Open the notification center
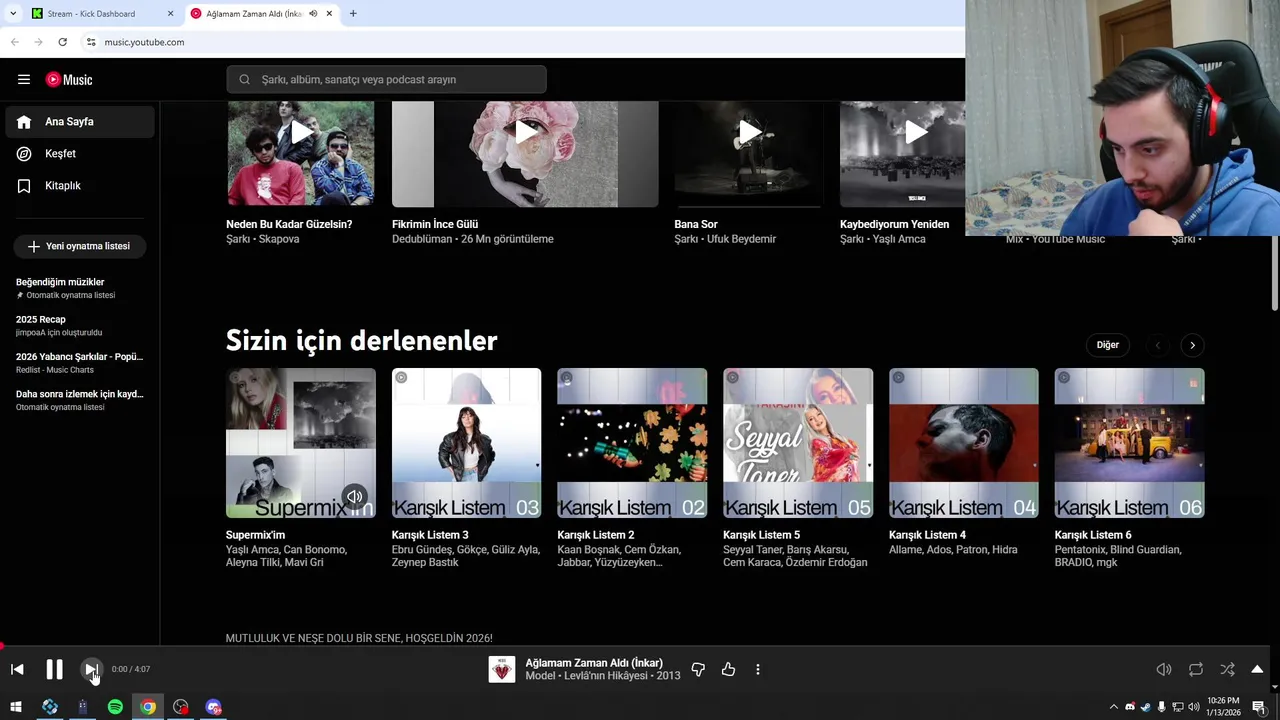 point(1259,707)
